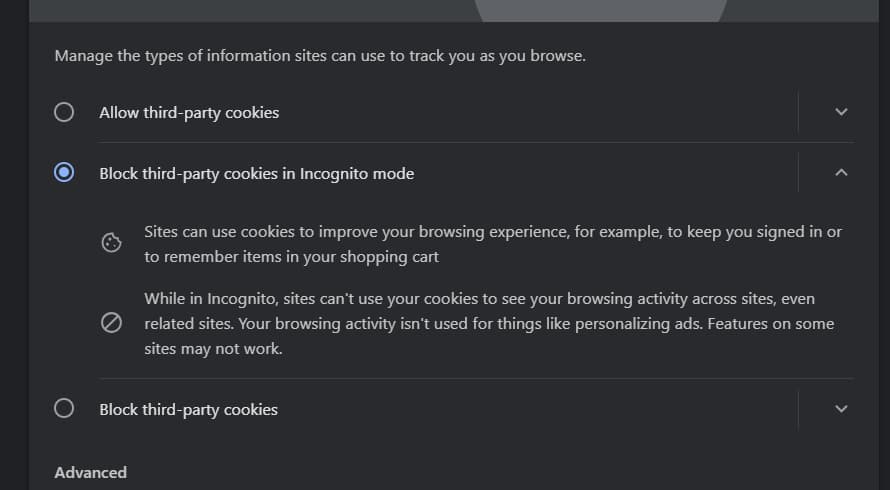Click the blocked circle-slash icon near Incognito description
This screenshot has height=490, width=890.
click(x=112, y=323)
